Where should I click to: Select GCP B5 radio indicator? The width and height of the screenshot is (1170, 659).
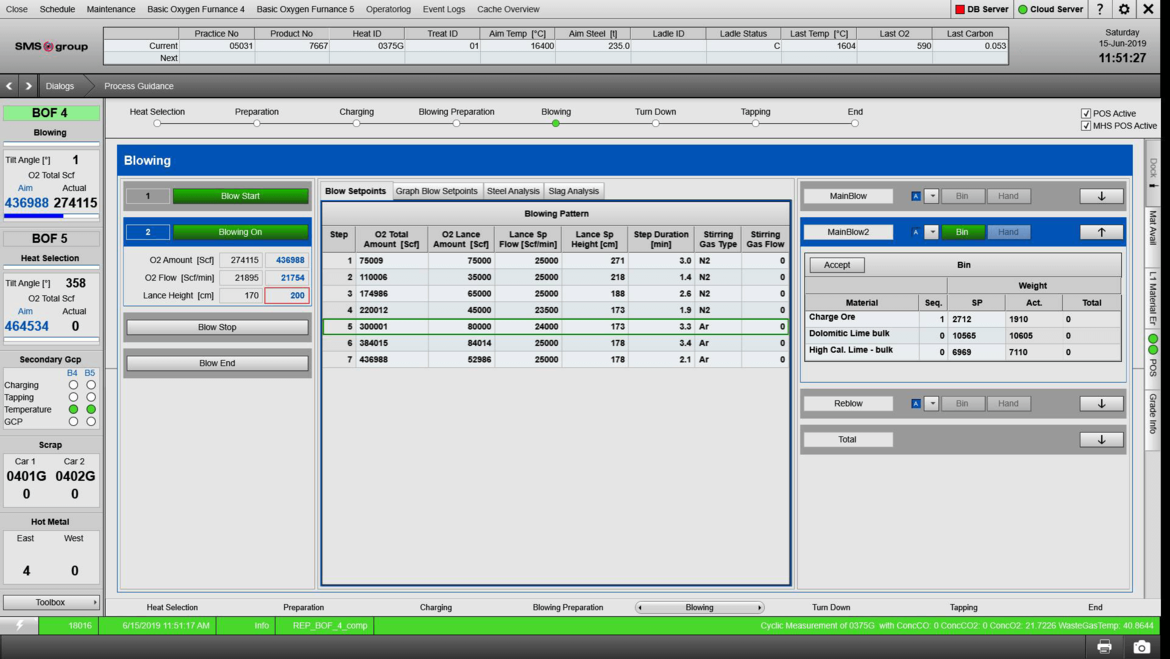click(x=91, y=422)
